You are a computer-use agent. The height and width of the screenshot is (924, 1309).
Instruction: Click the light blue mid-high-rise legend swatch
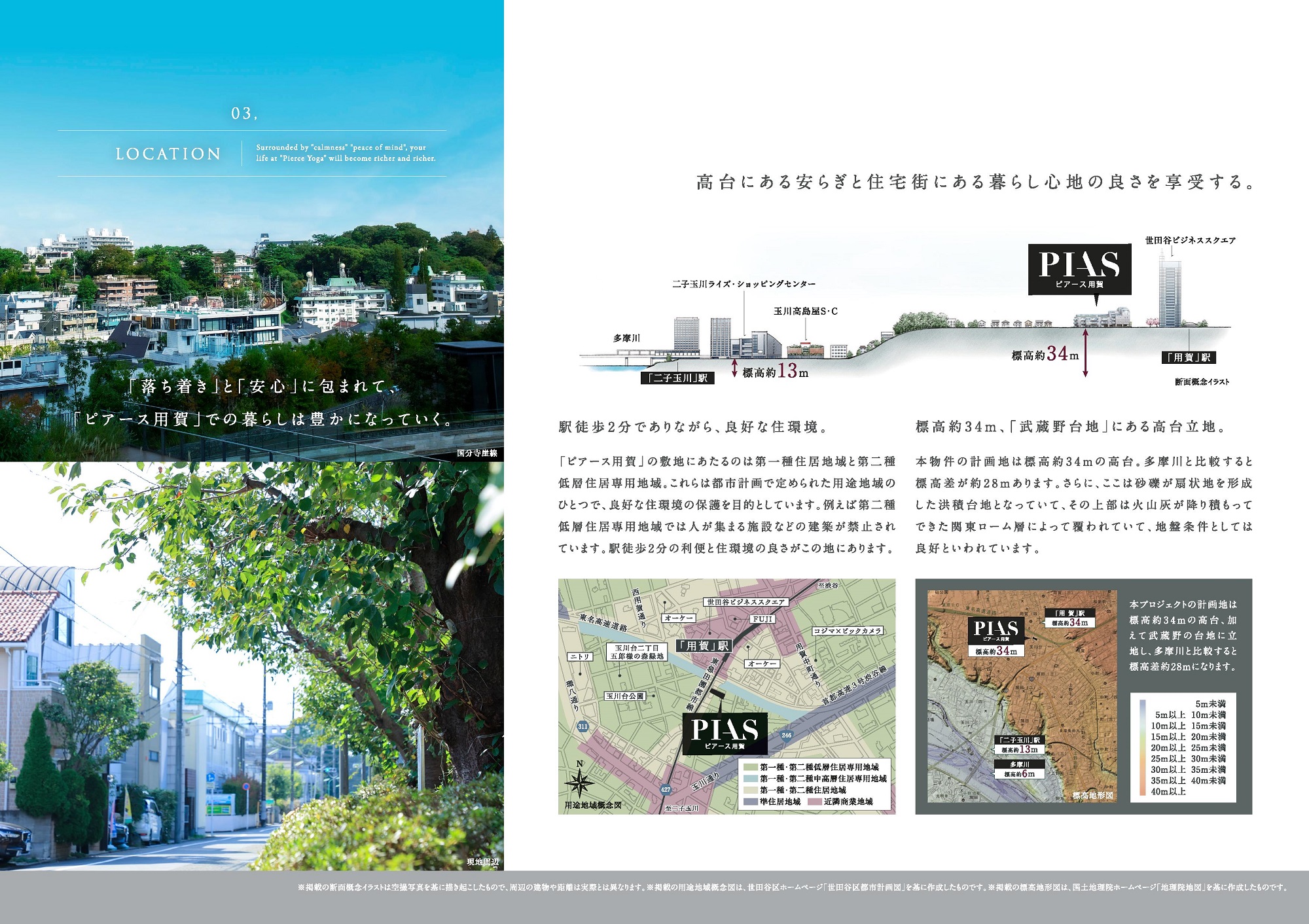click(x=749, y=779)
